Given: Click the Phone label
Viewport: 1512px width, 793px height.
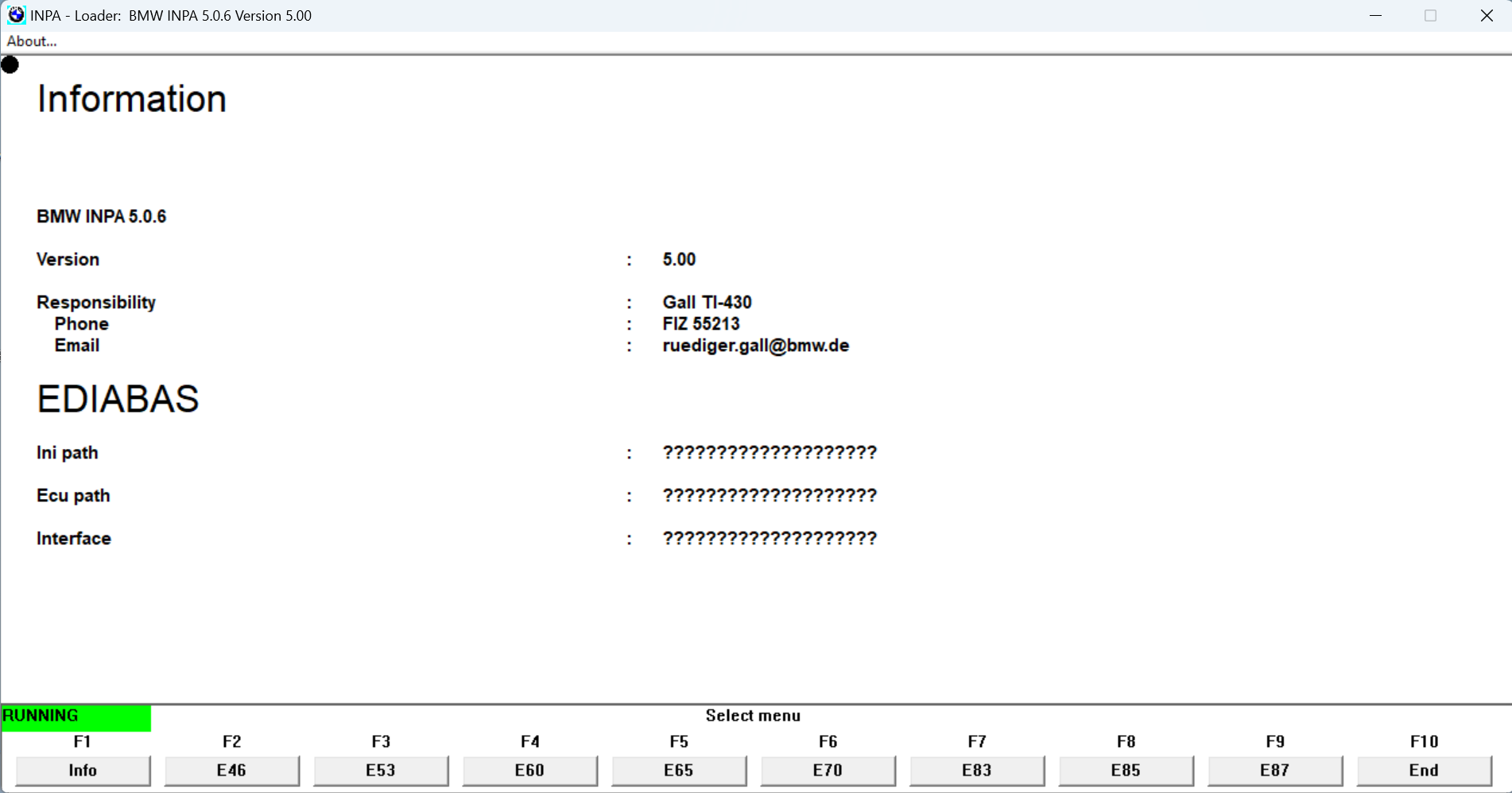Looking at the screenshot, I should pos(82,324).
